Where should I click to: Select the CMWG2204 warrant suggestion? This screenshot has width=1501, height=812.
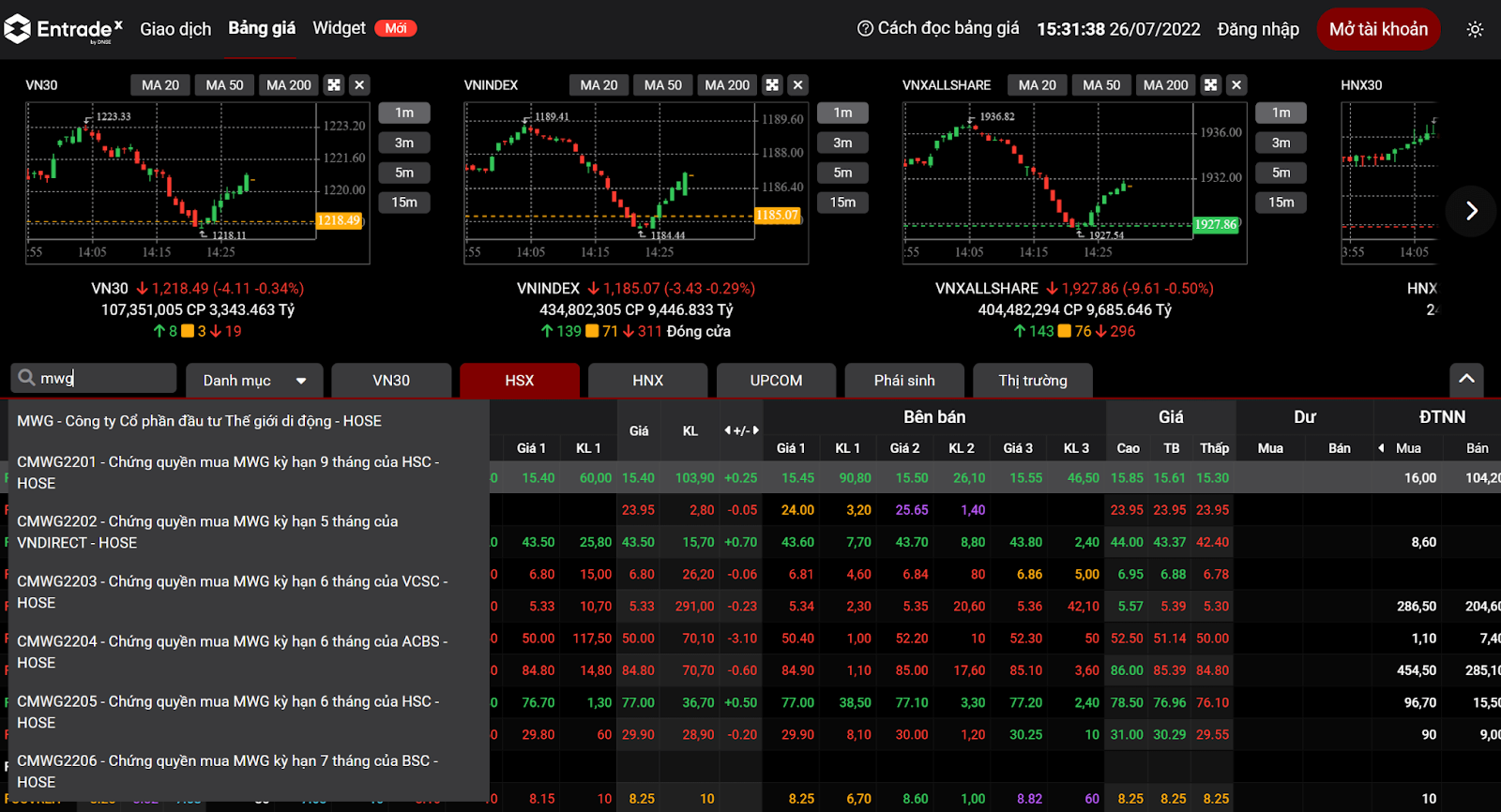click(x=249, y=653)
